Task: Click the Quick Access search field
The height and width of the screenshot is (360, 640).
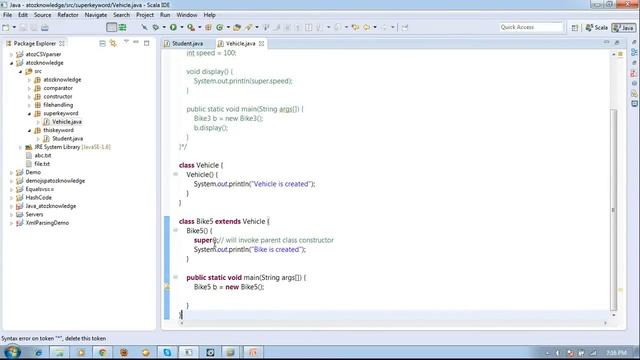Action: pyautogui.click(x=531, y=27)
